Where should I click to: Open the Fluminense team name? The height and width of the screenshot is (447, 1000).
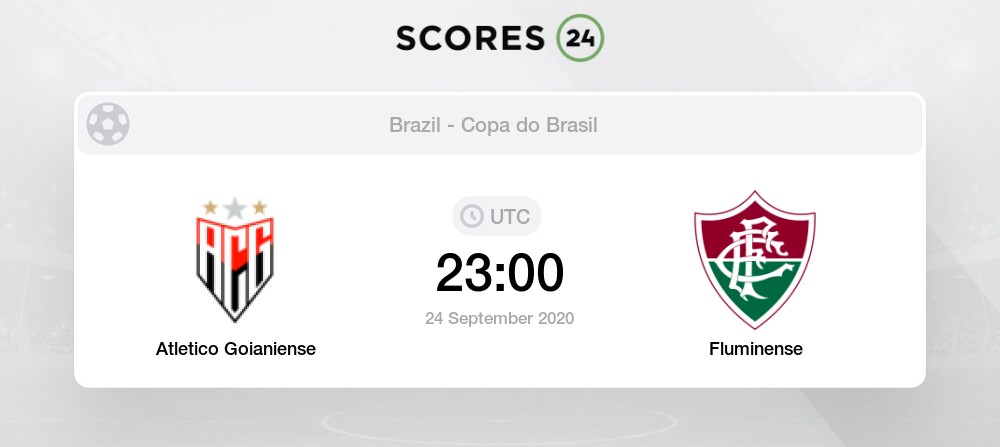754,349
